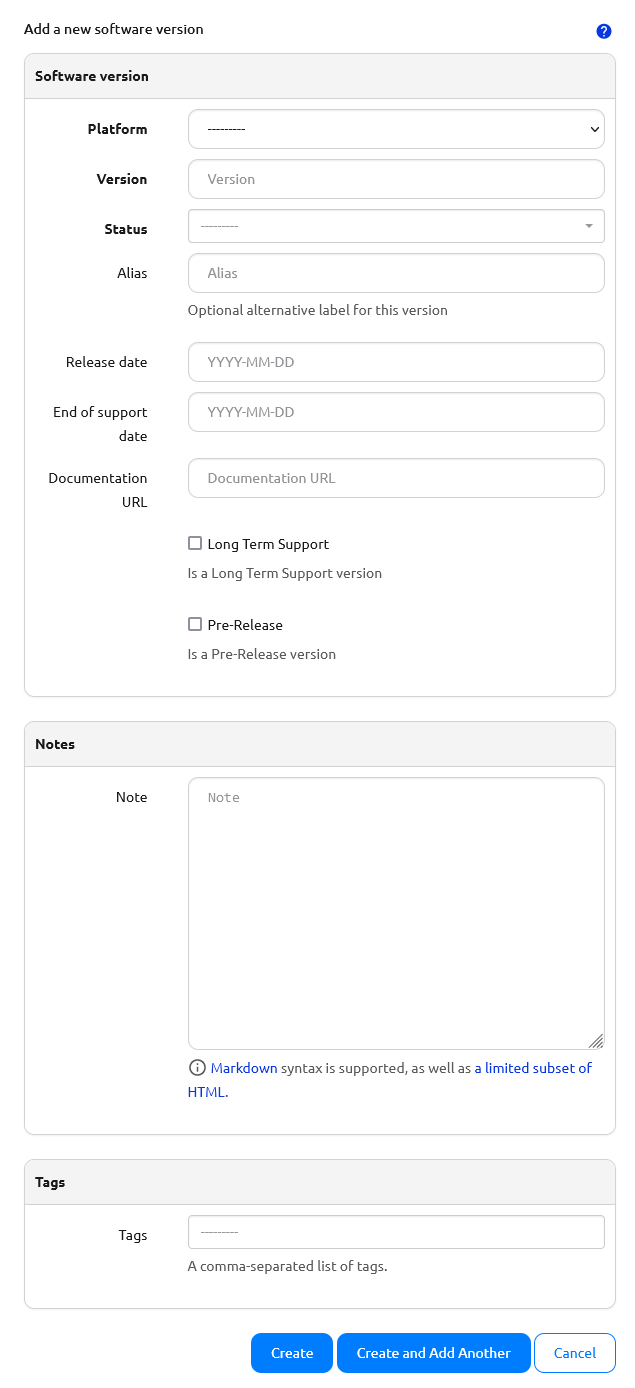Viewport: 635px width, 1388px height.
Task: Open the help icon at top right
Action: (x=603, y=30)
